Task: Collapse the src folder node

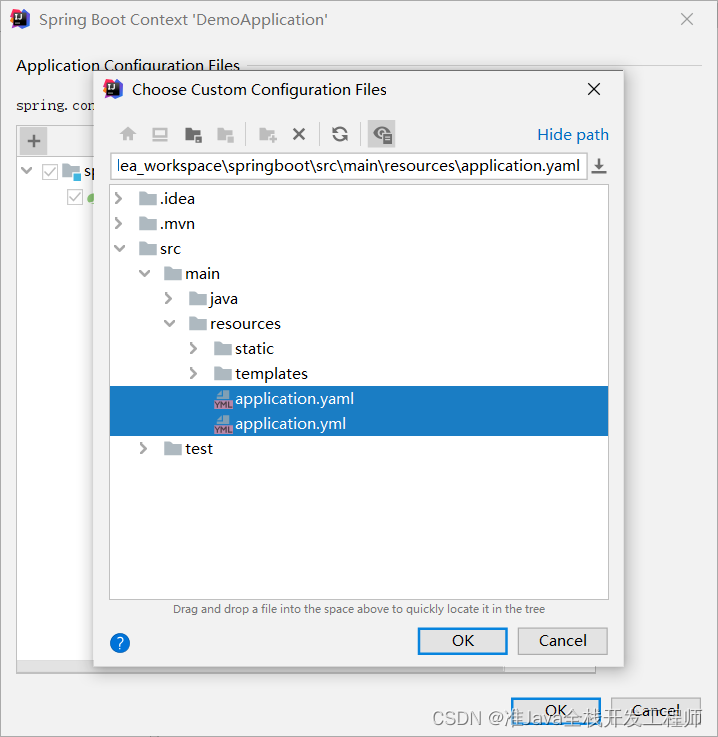Action: tap(120, 248)
